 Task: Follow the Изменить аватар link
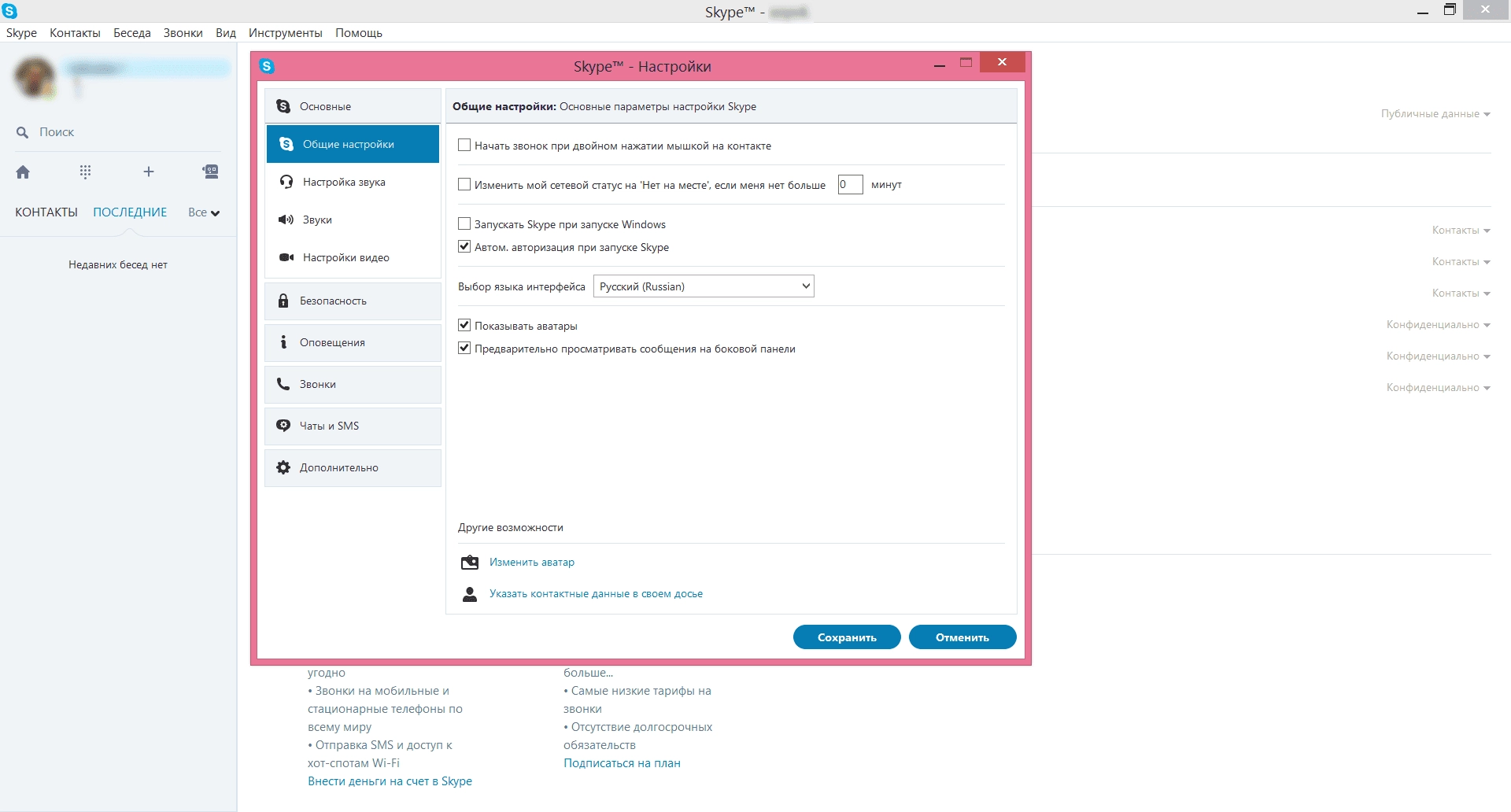click(532, 562)
